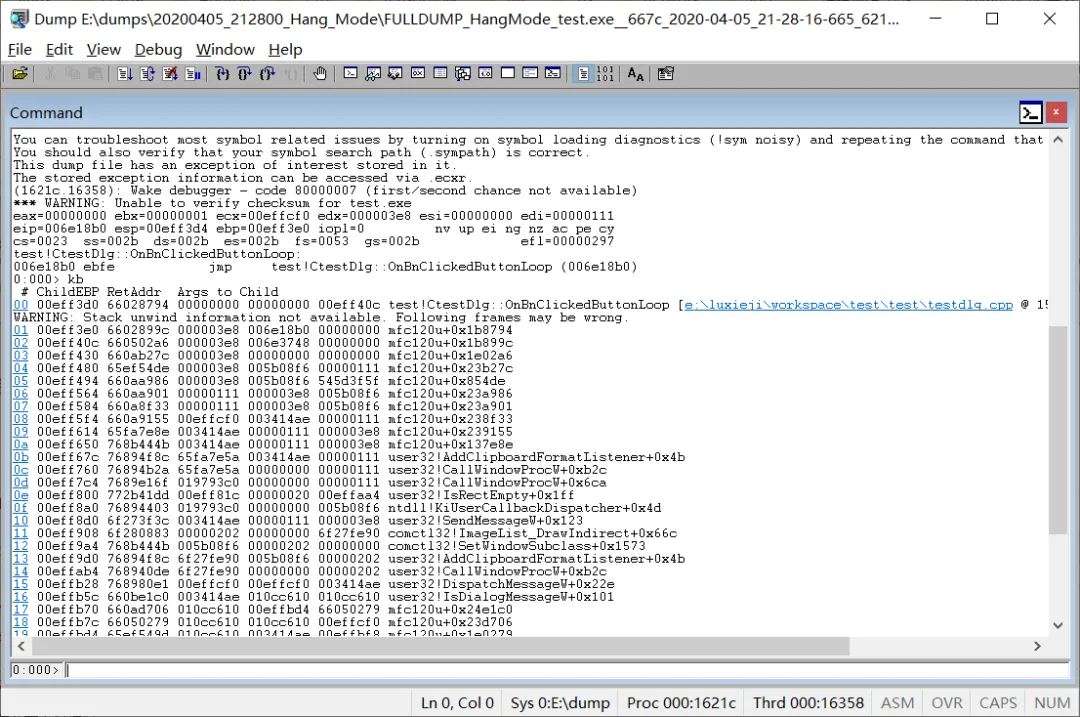Select stack frame 0f link
Screen dimensions: 1080x717
(21, 508)
